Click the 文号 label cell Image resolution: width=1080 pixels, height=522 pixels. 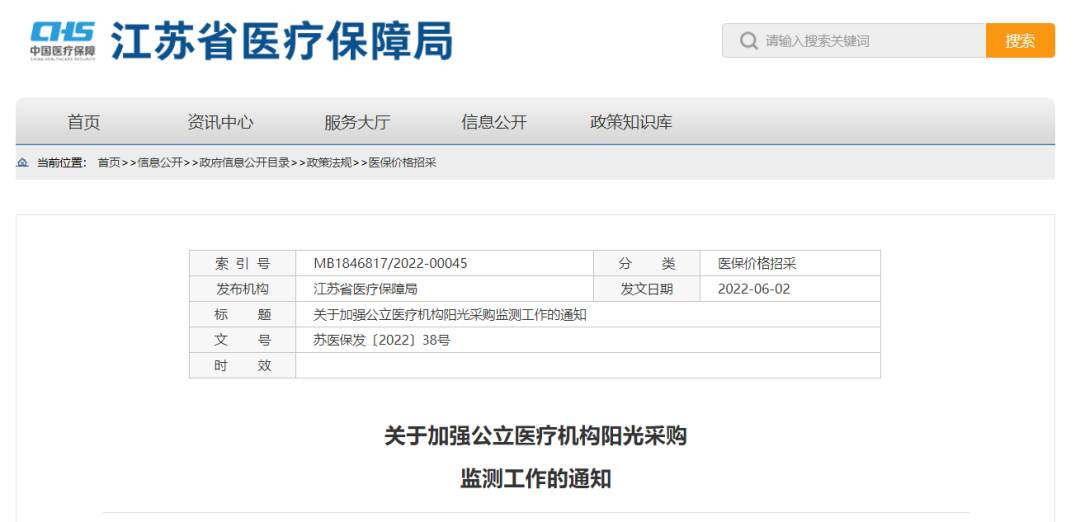tap(242, 340)
